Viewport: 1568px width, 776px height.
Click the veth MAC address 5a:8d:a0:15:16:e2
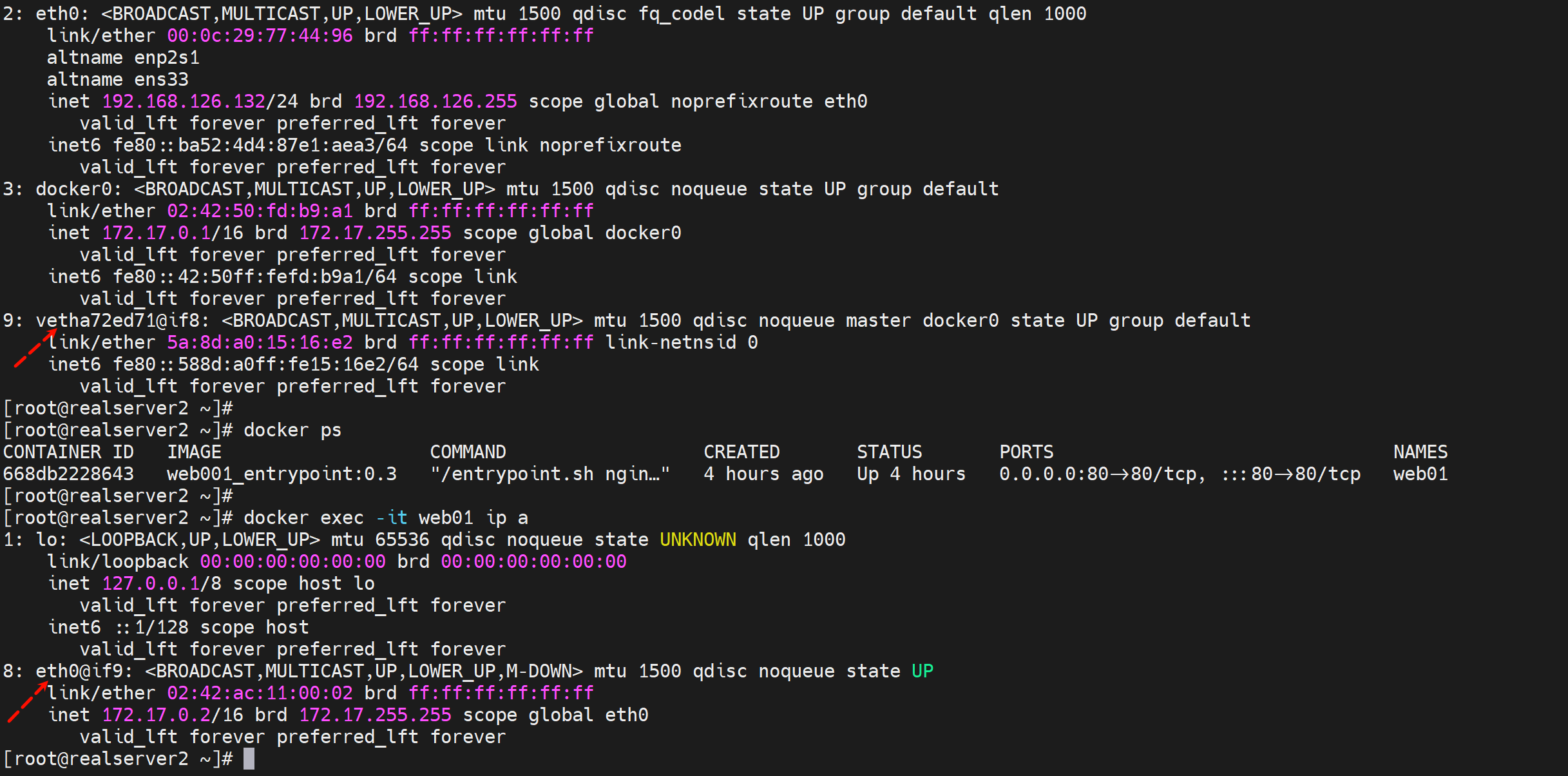coord(260,342)
